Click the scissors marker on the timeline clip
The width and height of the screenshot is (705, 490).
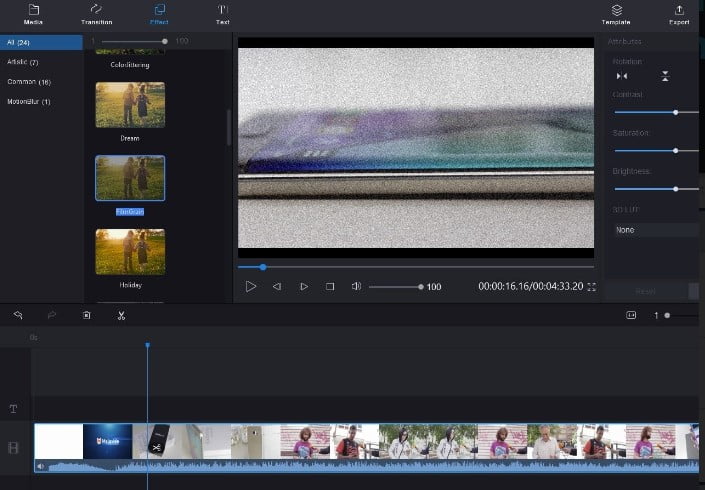pyautogui.click(x=156, y=448)
